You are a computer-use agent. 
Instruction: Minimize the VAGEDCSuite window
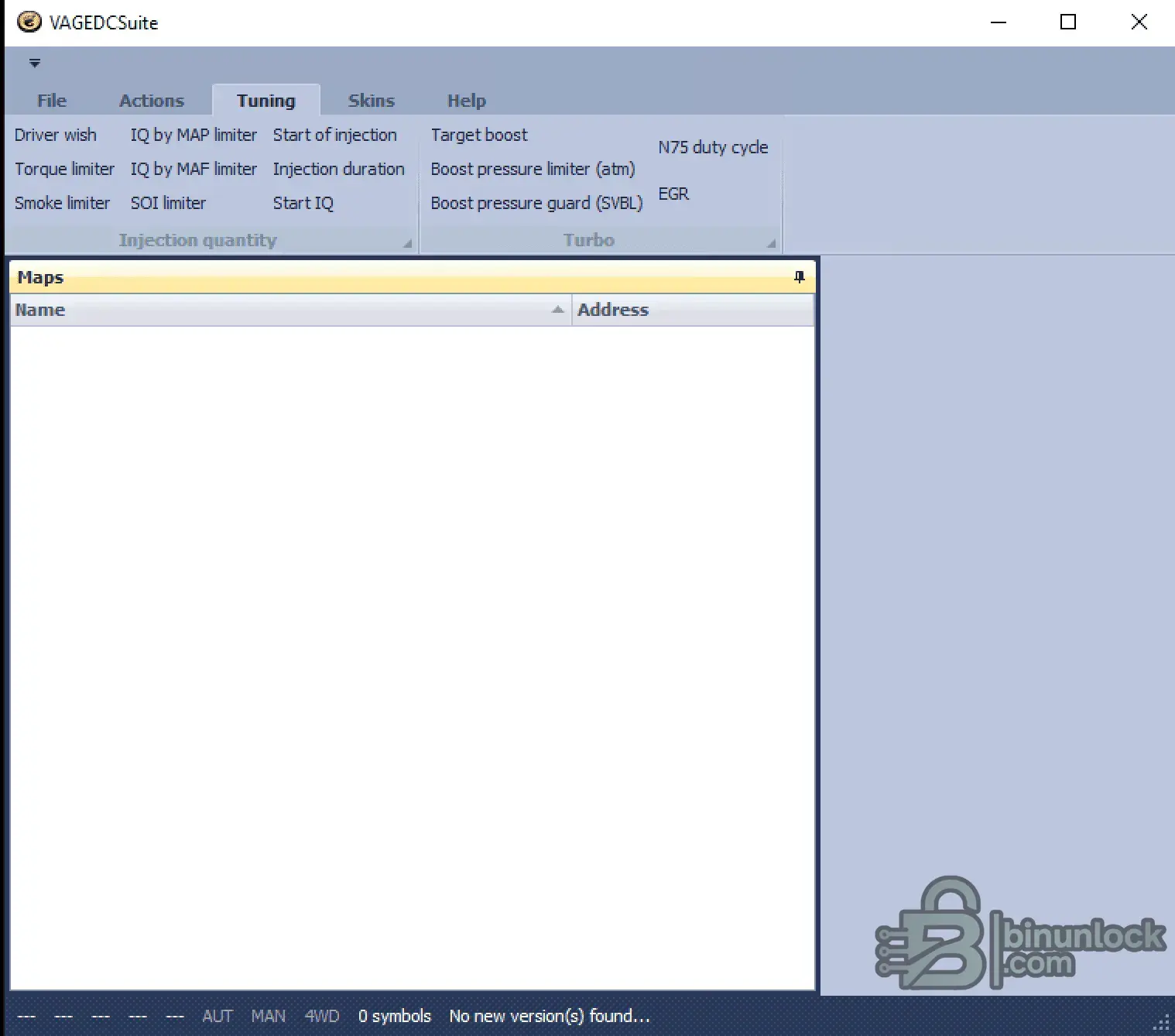[999, 22]
